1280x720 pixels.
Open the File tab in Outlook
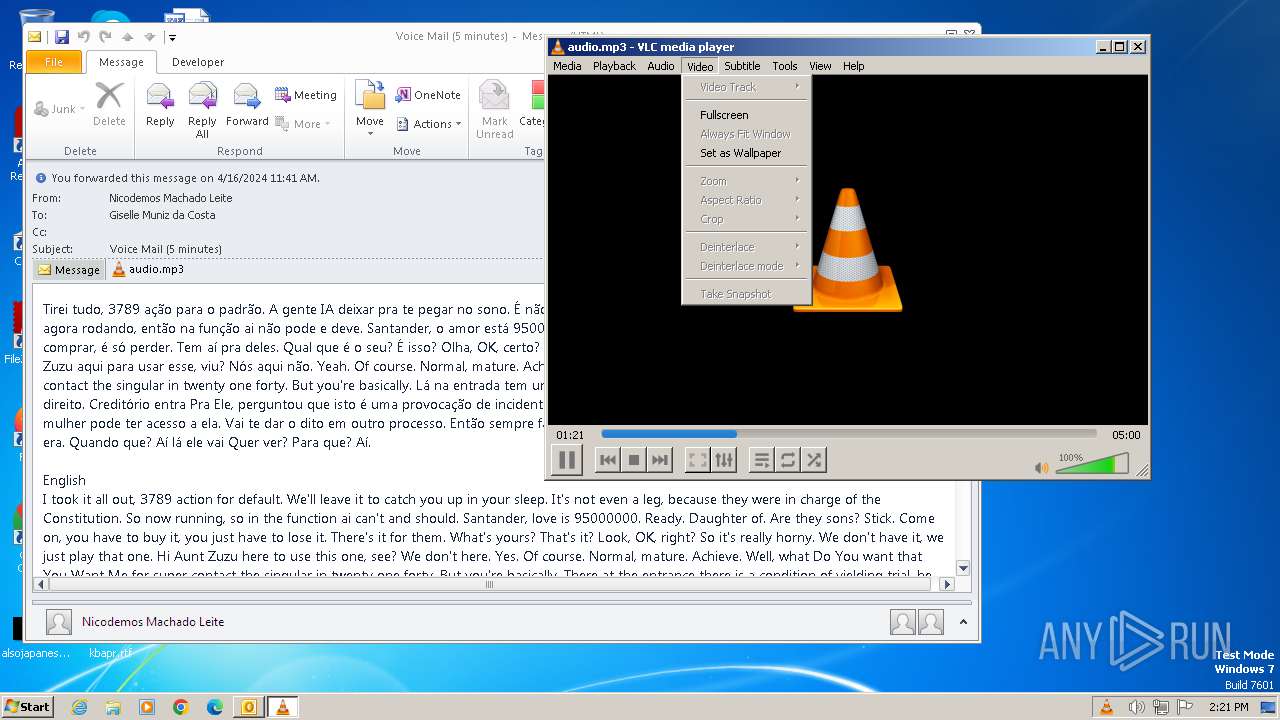54,62
